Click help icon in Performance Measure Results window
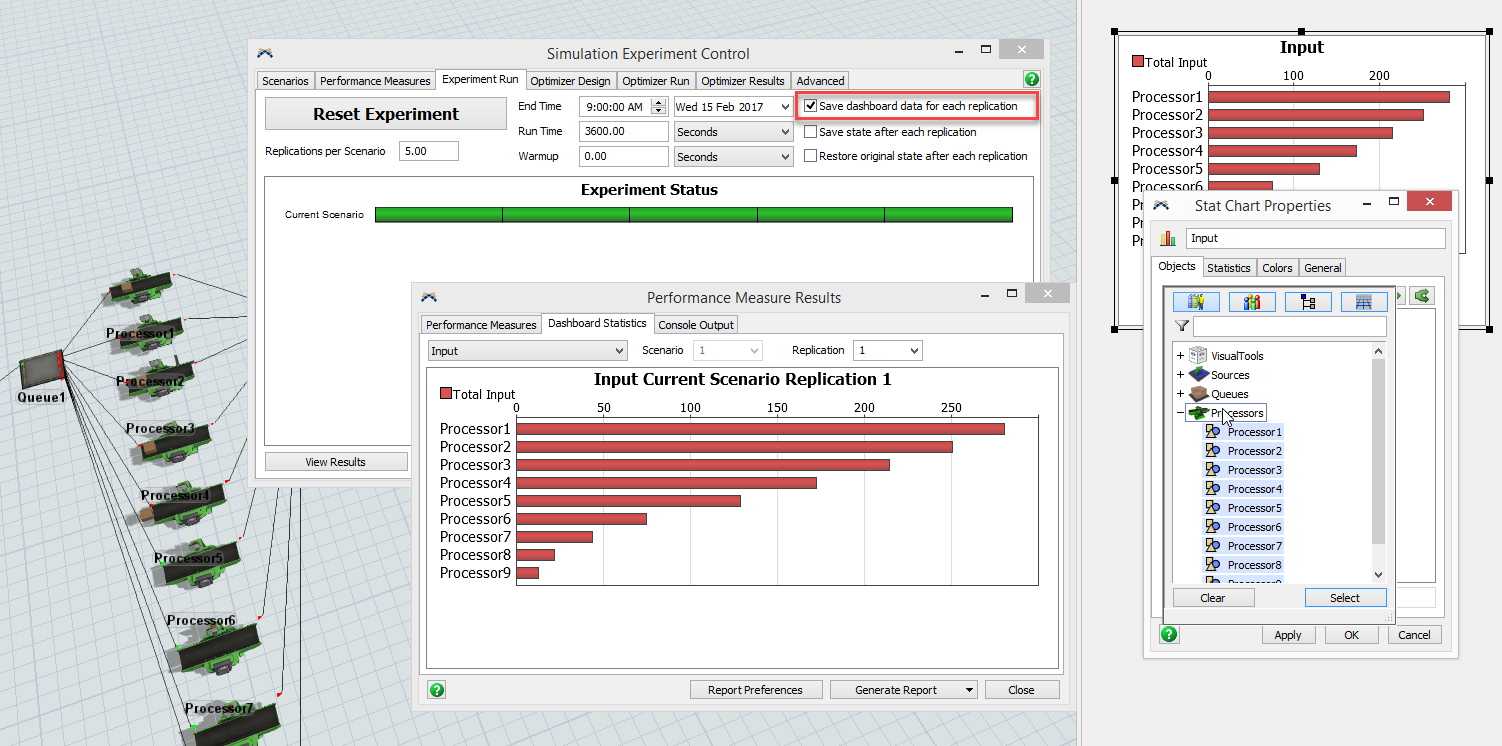Screen dimensions: 1502x746 436,689
